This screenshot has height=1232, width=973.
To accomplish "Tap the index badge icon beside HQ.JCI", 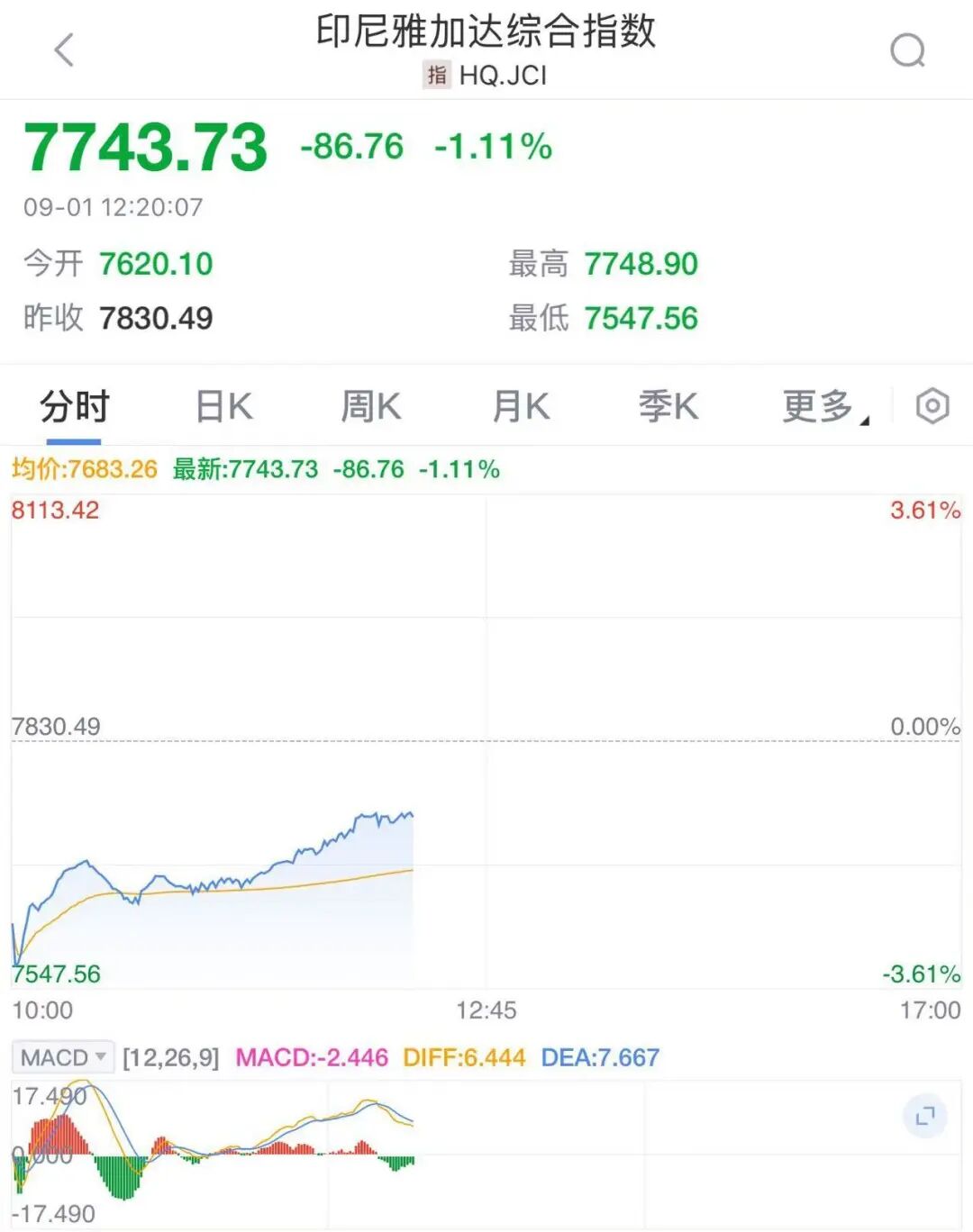I will pos(437,75).
